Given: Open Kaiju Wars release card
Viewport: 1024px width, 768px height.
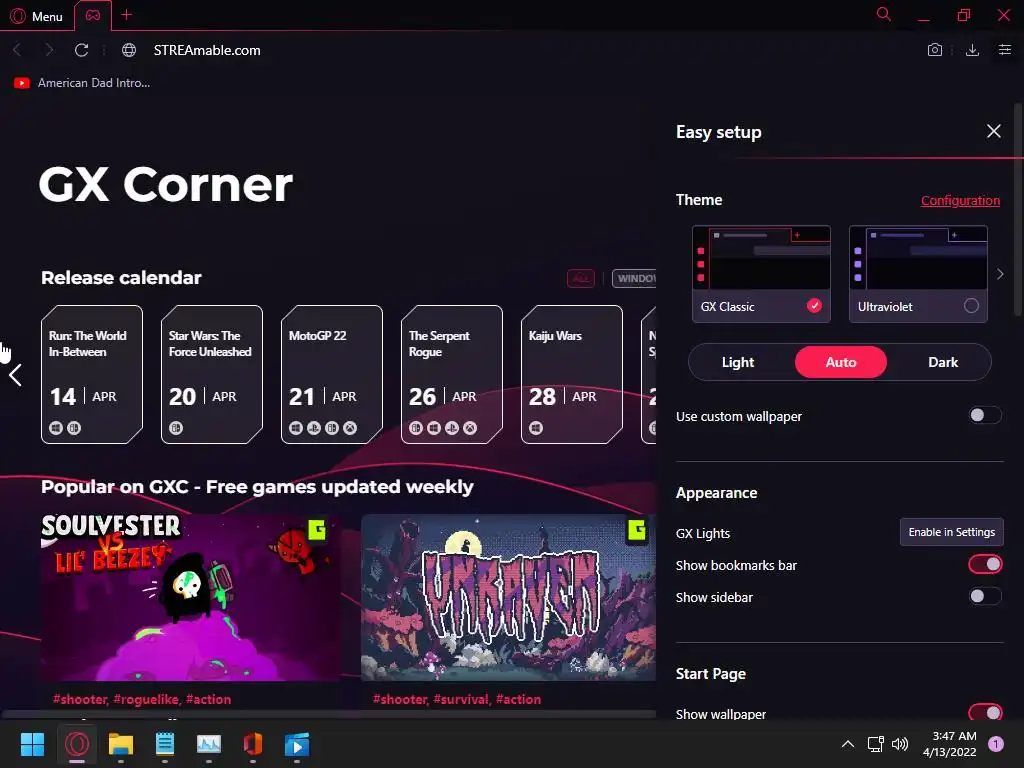Looking at the screenshot, I should click(x=572, y=374).
